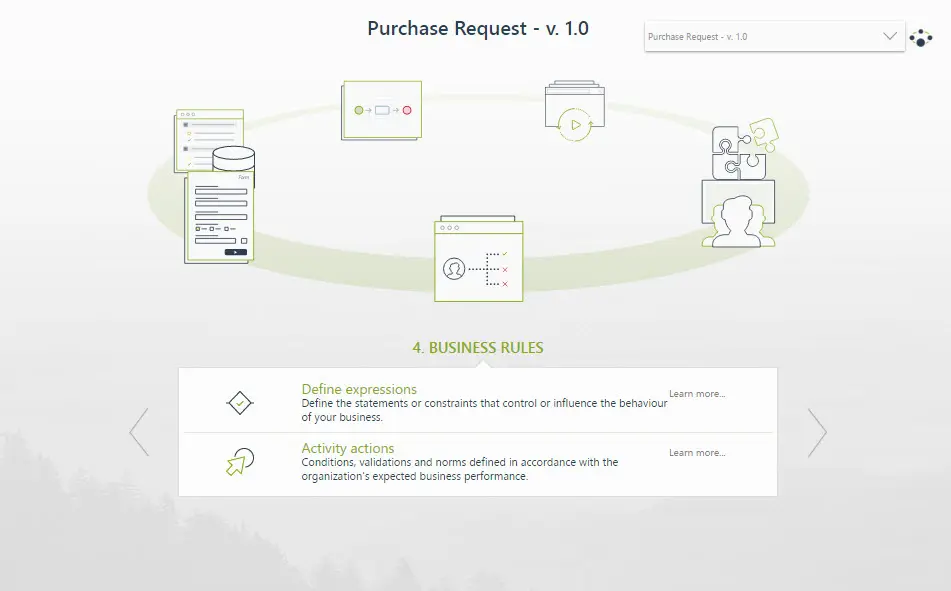This screenshot has width=951, height=591.
Task: Click the dots cluster icon beside the dropdown
Action: pos(921,38)
